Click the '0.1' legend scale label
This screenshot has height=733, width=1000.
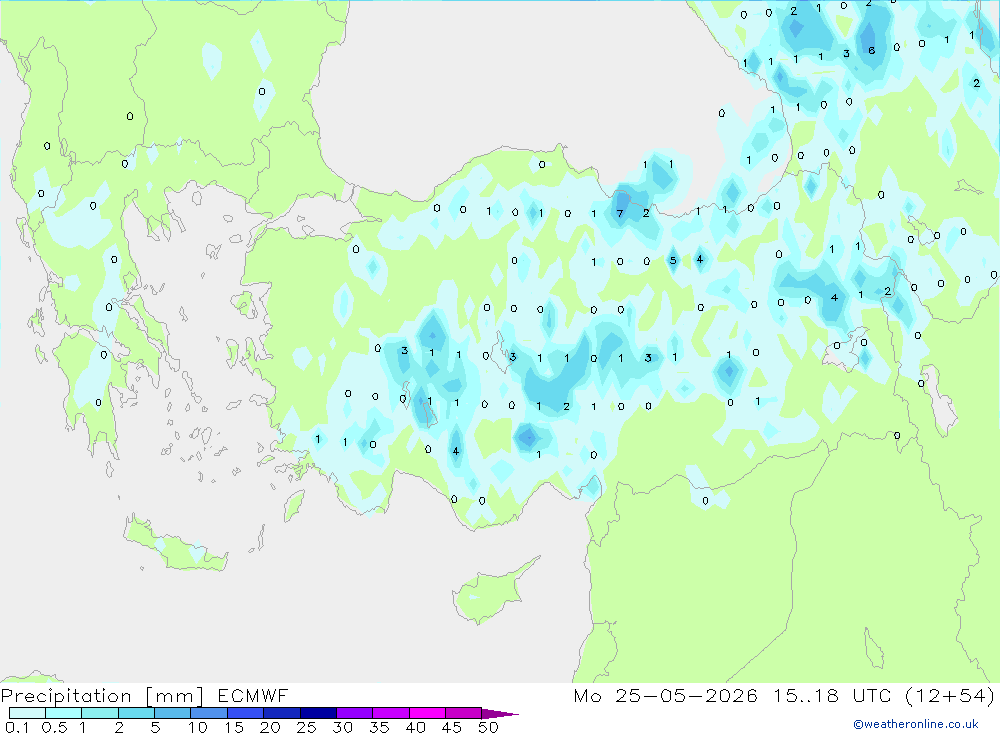[17, 727]
